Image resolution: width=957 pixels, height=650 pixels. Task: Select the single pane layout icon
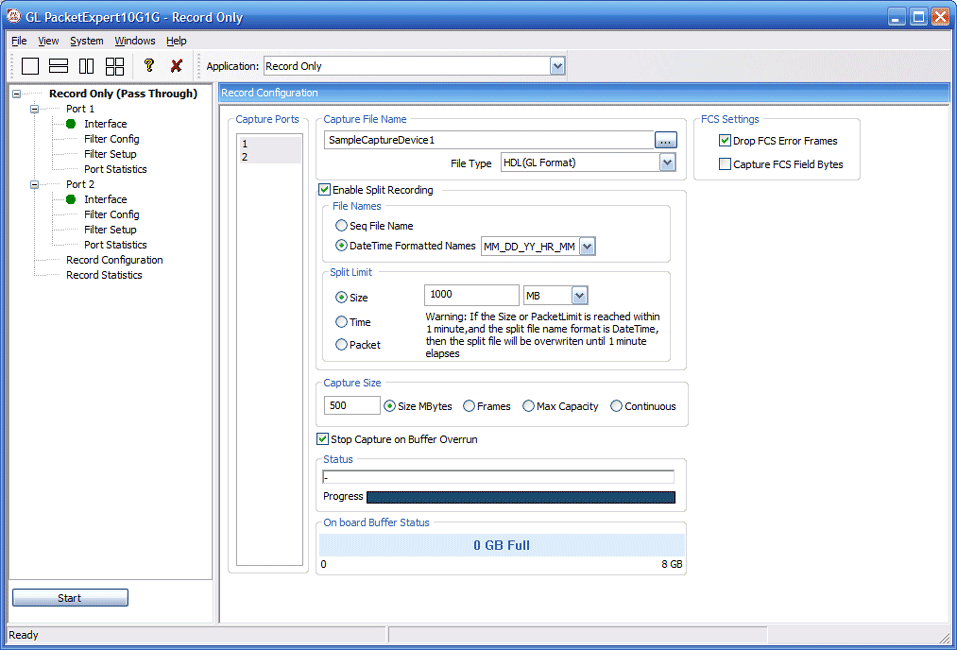coord(30,66)
